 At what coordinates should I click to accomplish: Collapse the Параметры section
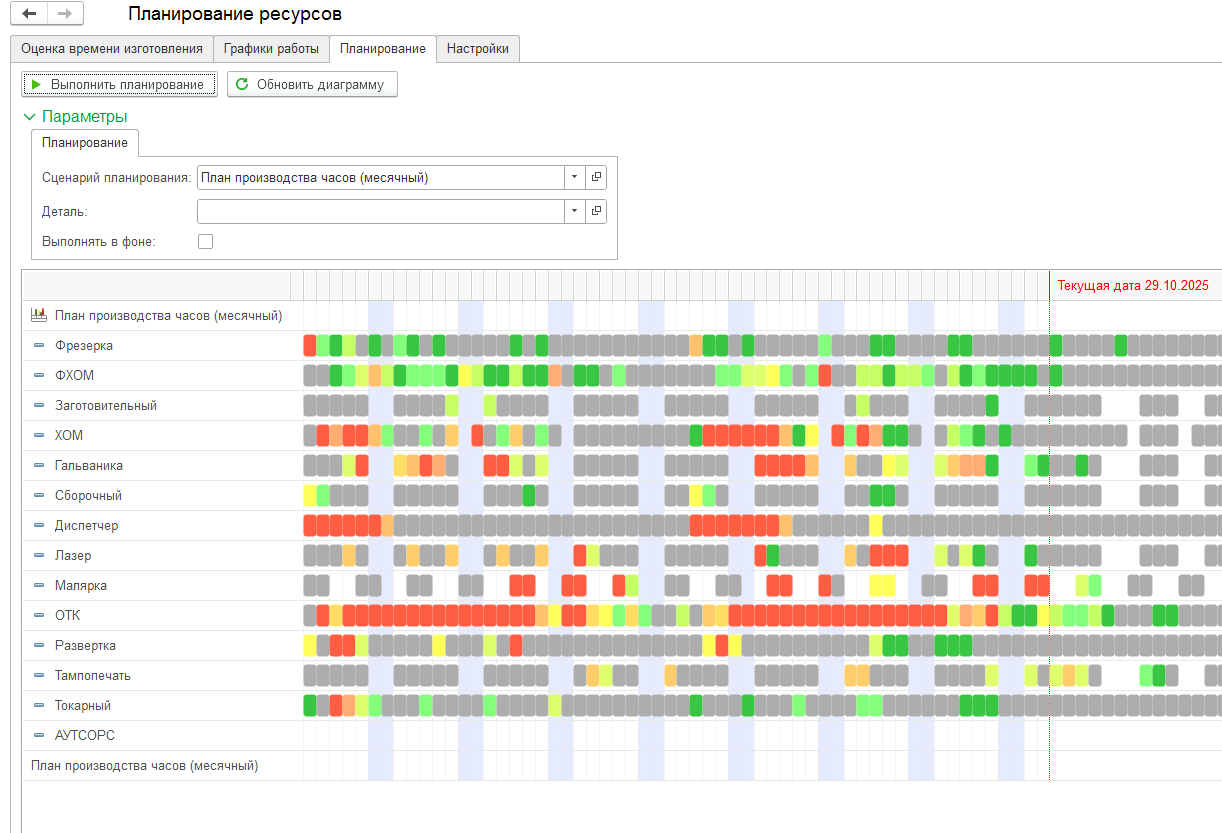[x=30, y=117]
